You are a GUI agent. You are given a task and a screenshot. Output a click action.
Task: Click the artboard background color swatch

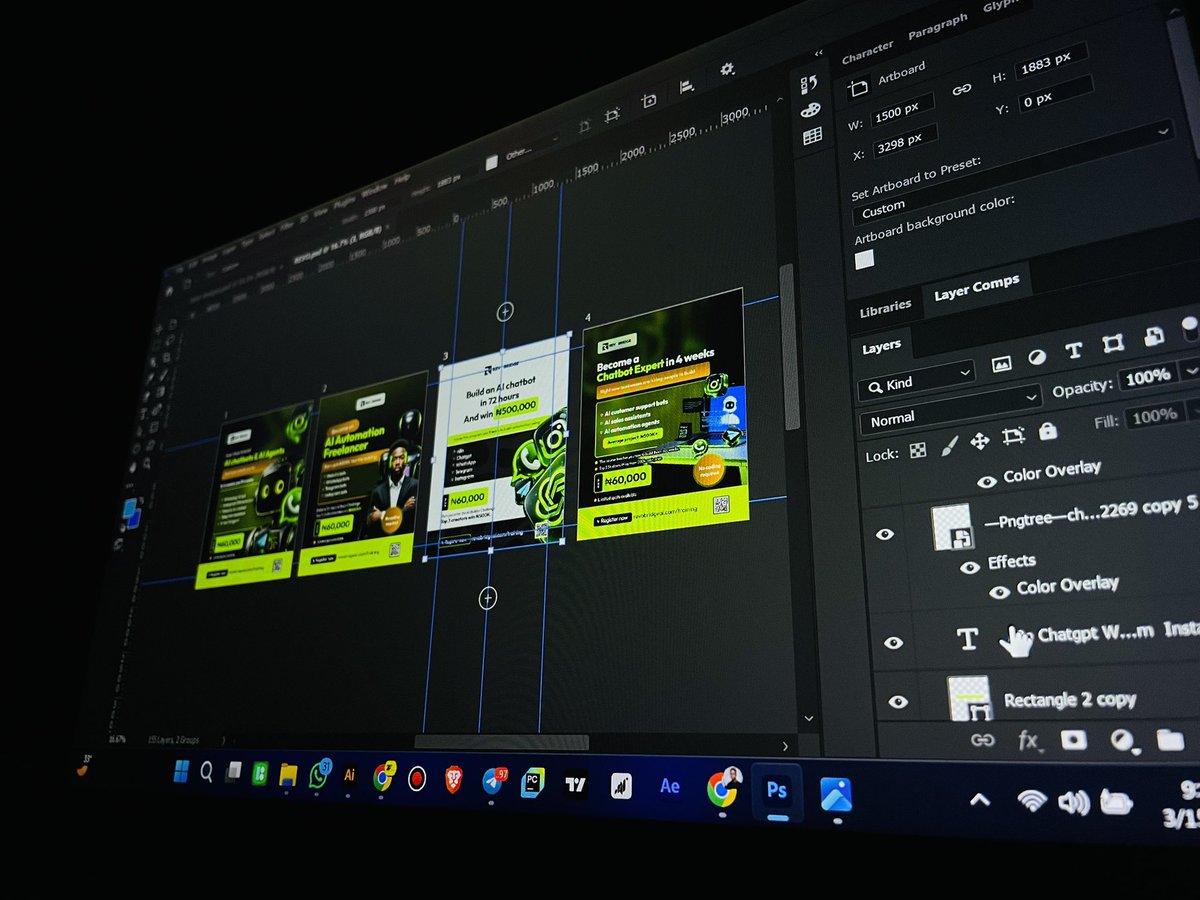pos(864,259)
